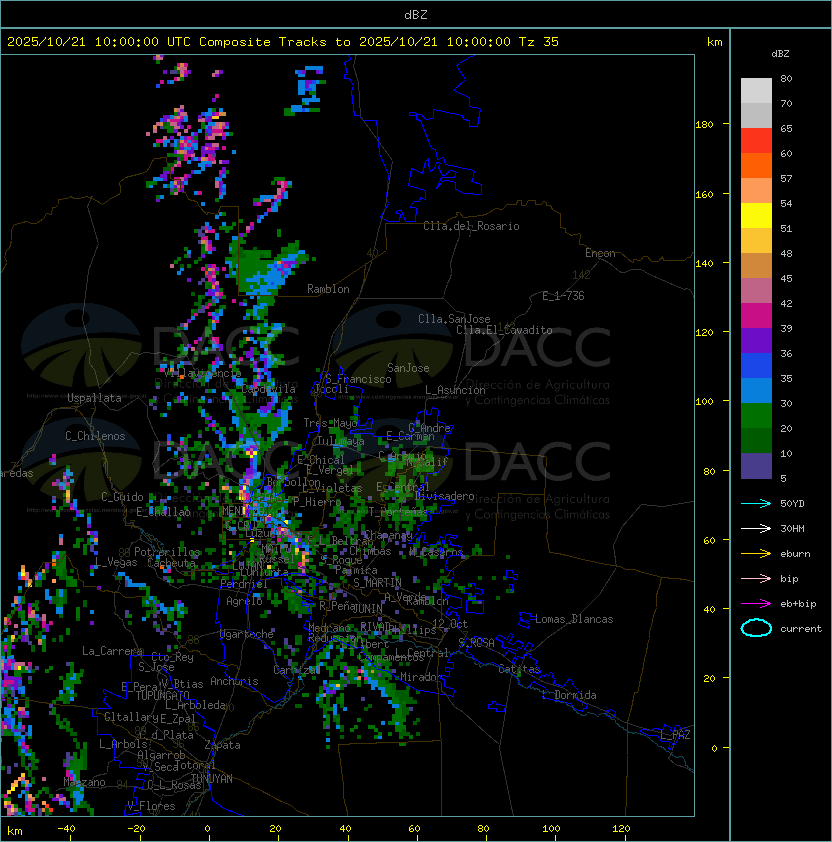Click the 'La_Carrera' map label

point(112,651)
